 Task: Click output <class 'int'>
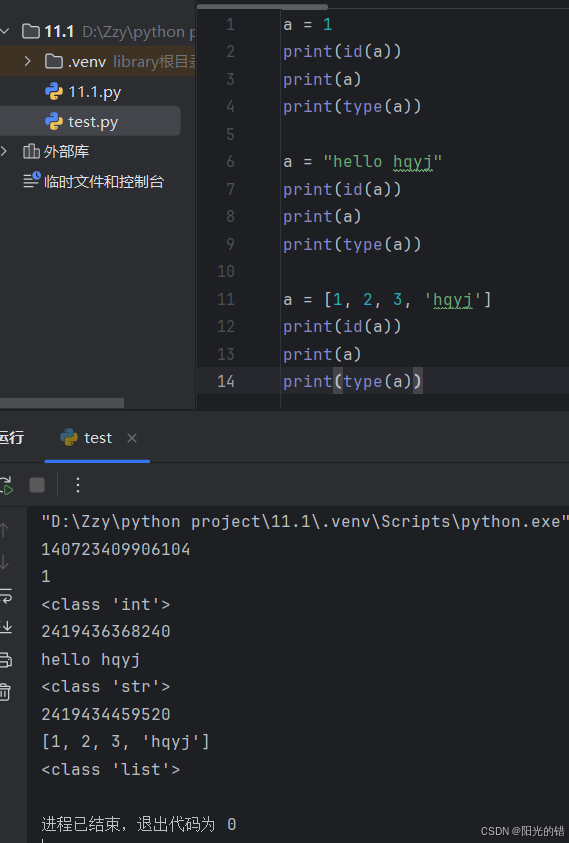[105, 604]
